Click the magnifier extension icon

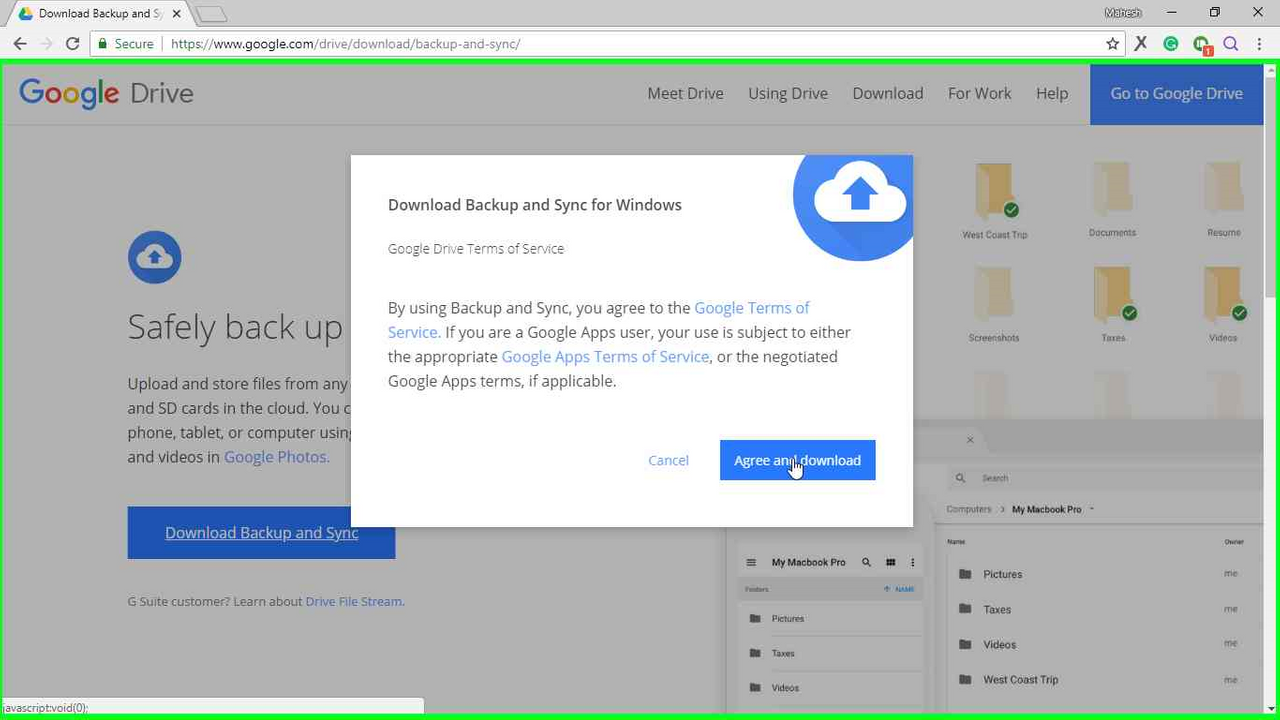click(x=1231, y=44)
